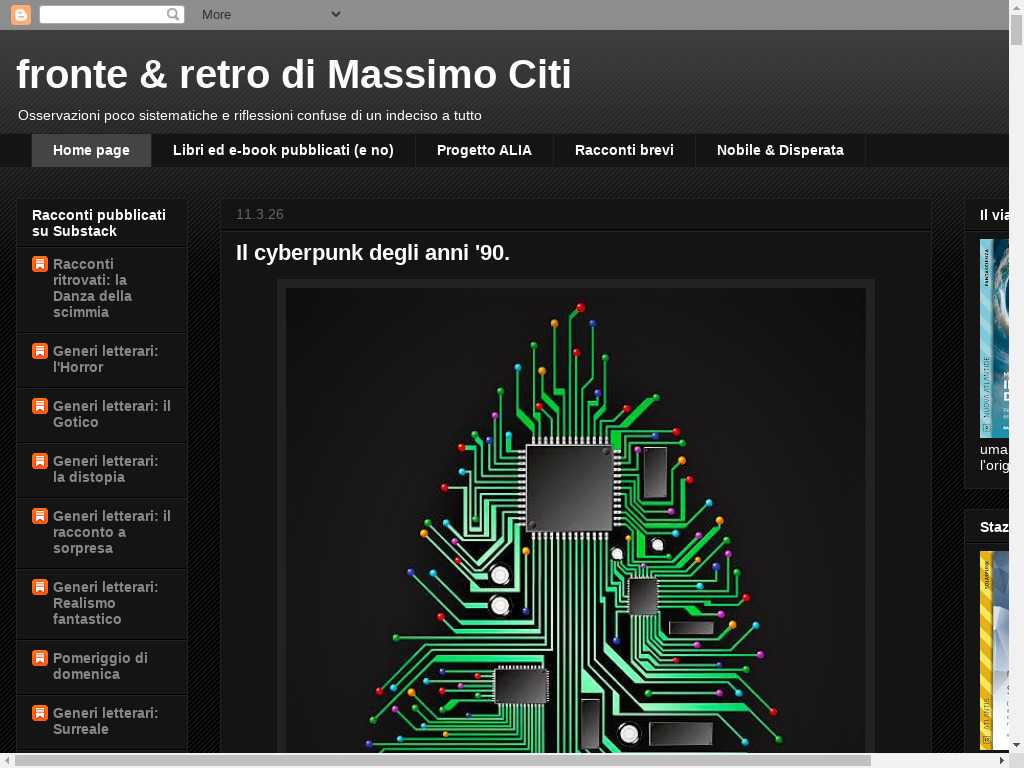Click the Blogger navbar search field
The height and width of the screenshot is (768, 1024).
[102, 15]
